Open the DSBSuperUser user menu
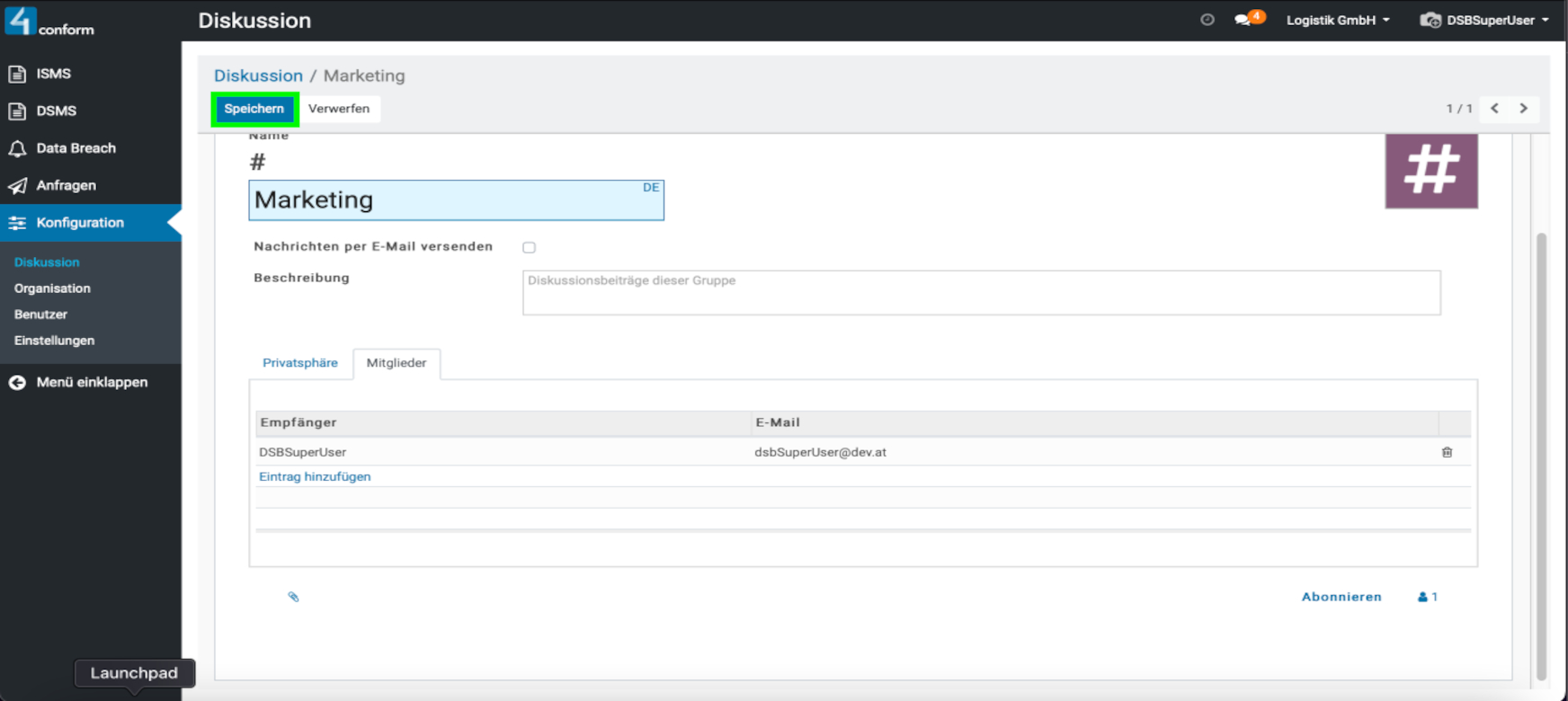The image size is (1568, 701). click(x=1484, y=20)
